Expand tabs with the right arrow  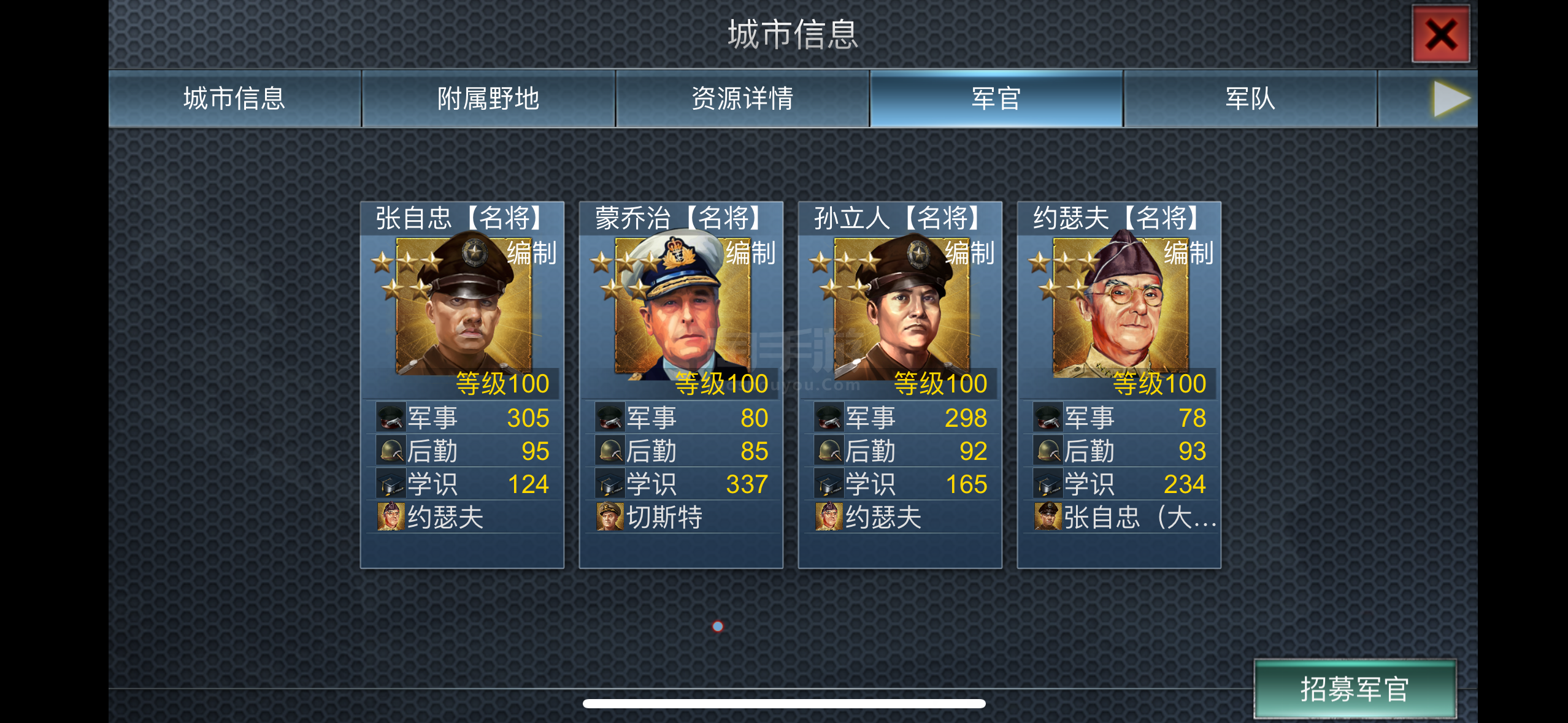[x=1451, y=99]
